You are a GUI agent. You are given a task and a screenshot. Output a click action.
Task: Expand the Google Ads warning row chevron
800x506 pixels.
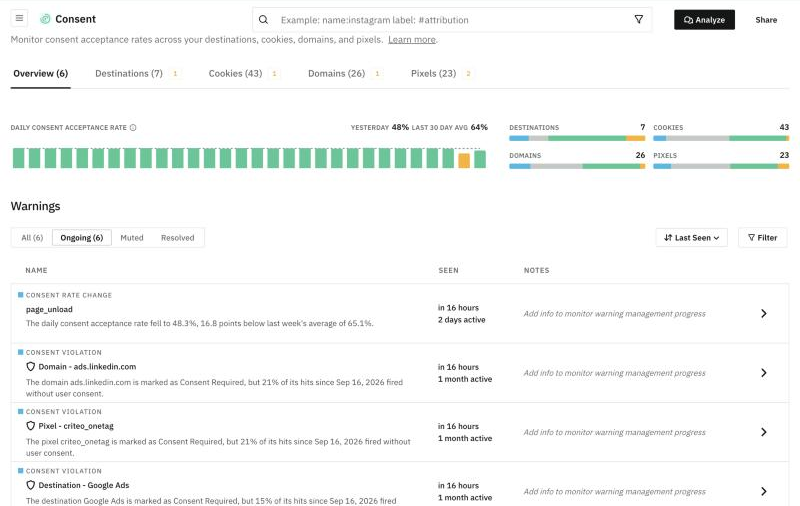coord(763,491)
